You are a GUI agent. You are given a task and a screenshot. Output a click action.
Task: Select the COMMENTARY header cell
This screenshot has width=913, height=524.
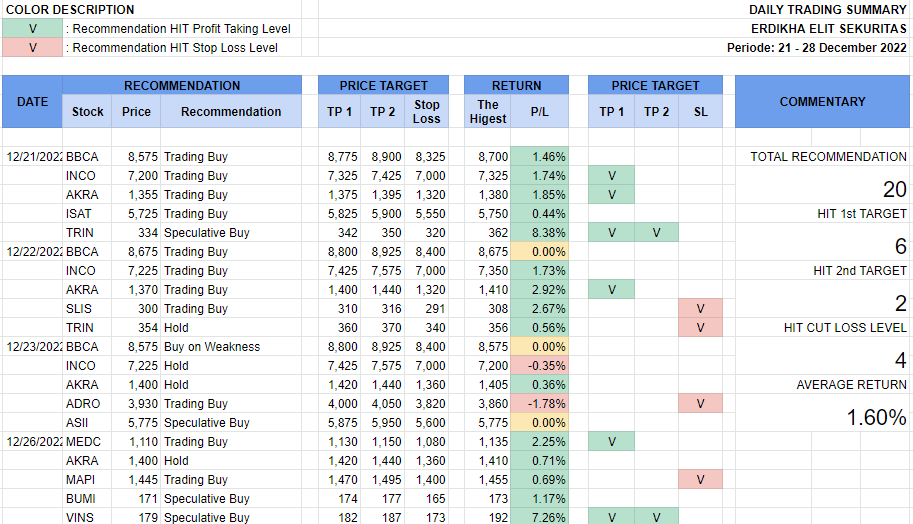click(822, 102)
